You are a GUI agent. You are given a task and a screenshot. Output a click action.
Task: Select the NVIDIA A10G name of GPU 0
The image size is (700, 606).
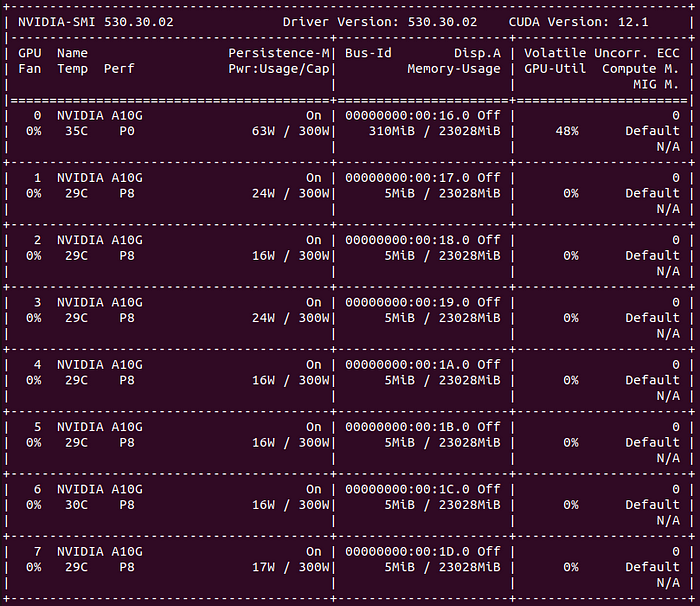click(100, 116)
